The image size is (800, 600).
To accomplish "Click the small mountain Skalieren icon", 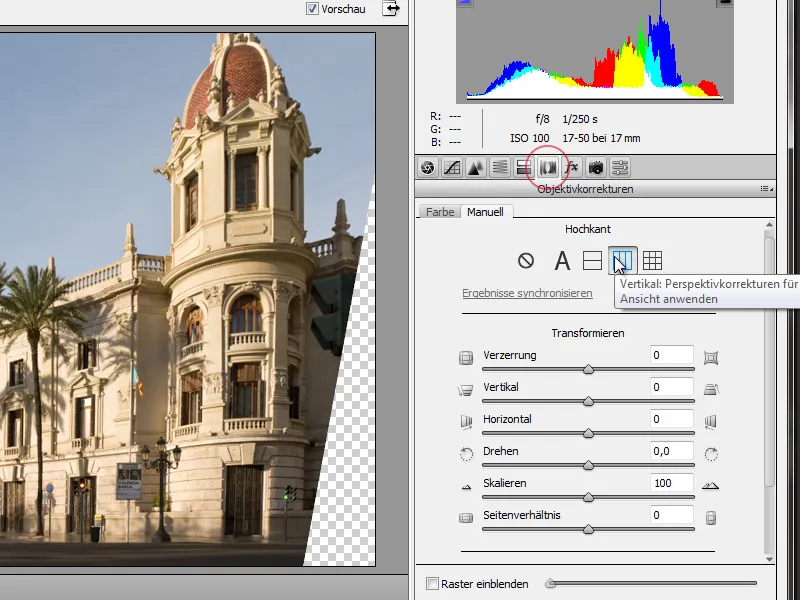I will pos(466,487).
